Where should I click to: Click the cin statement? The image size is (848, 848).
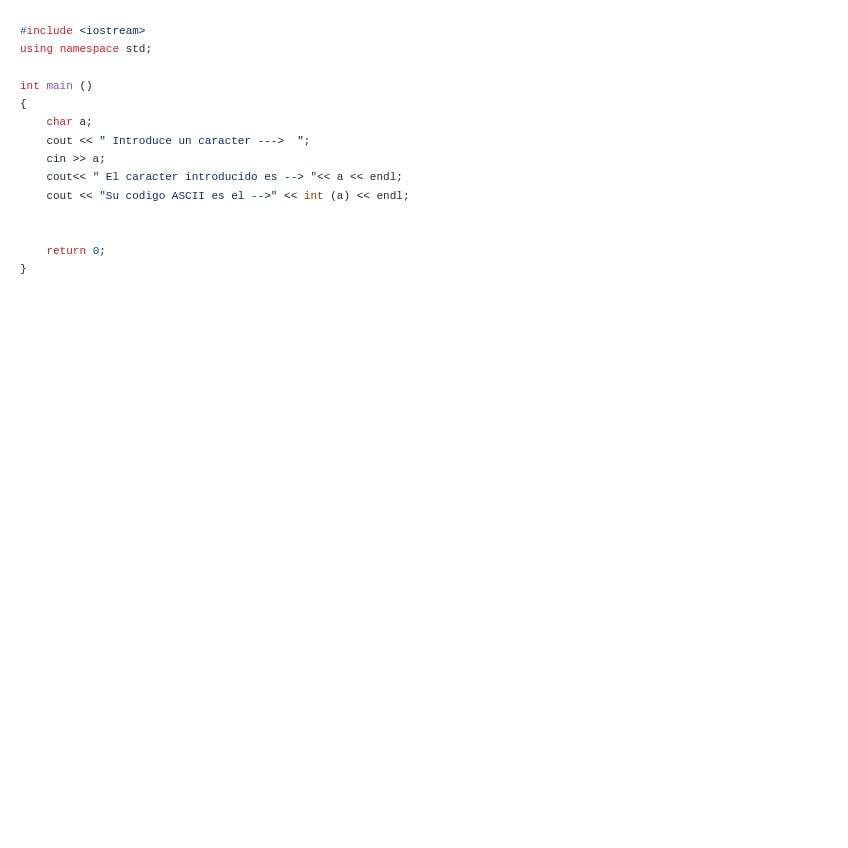click(76, 158)
